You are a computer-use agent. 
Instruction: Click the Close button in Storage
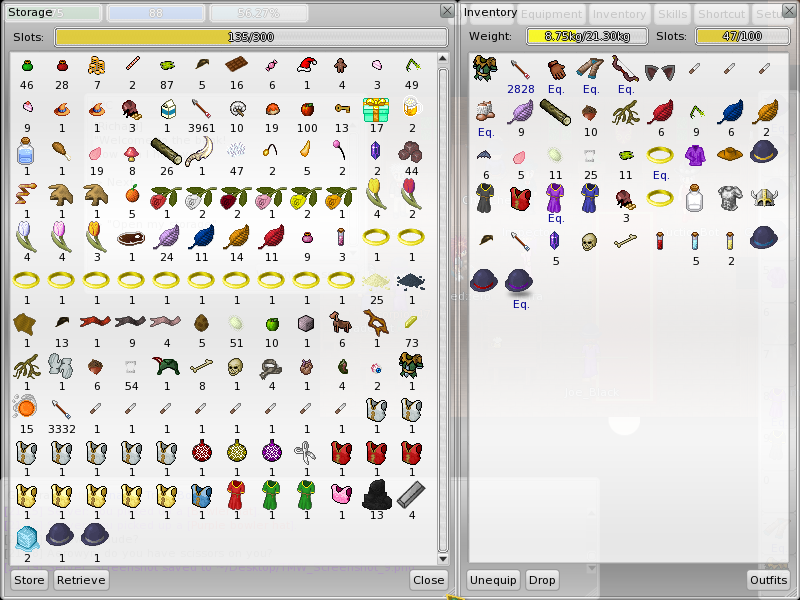[x=428, y=580]
